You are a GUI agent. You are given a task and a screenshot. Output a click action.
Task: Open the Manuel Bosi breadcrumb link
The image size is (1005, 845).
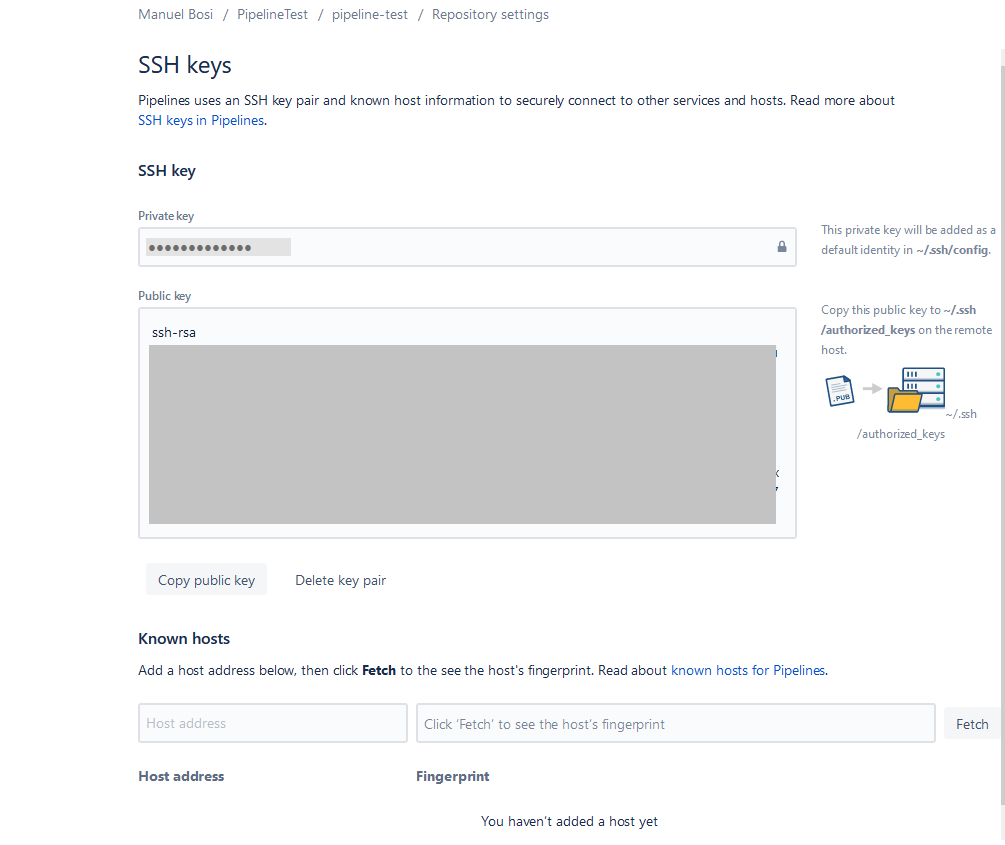click(175, 14)
